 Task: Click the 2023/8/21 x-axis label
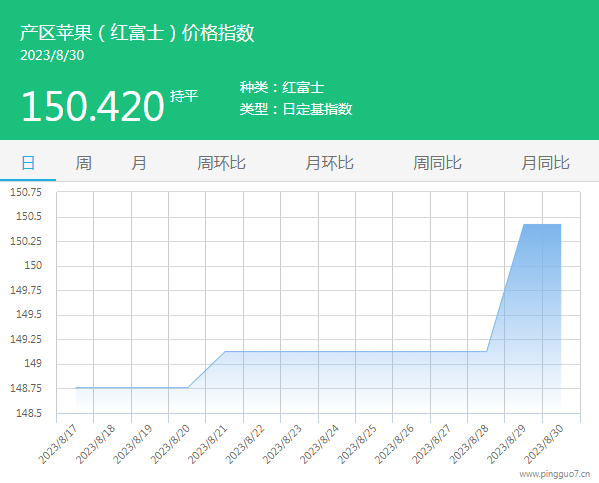click(207, 444)
